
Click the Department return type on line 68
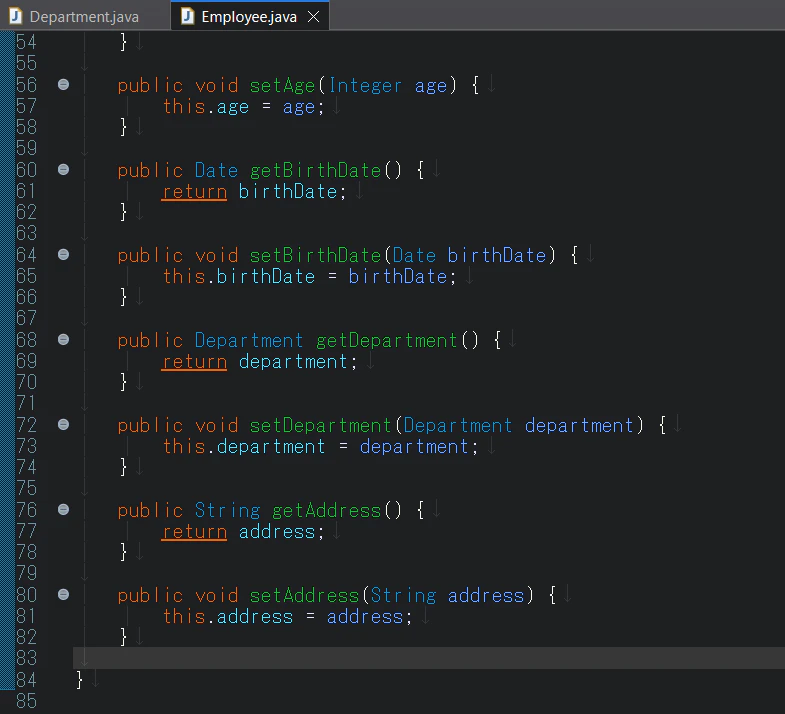click(249, 341)
